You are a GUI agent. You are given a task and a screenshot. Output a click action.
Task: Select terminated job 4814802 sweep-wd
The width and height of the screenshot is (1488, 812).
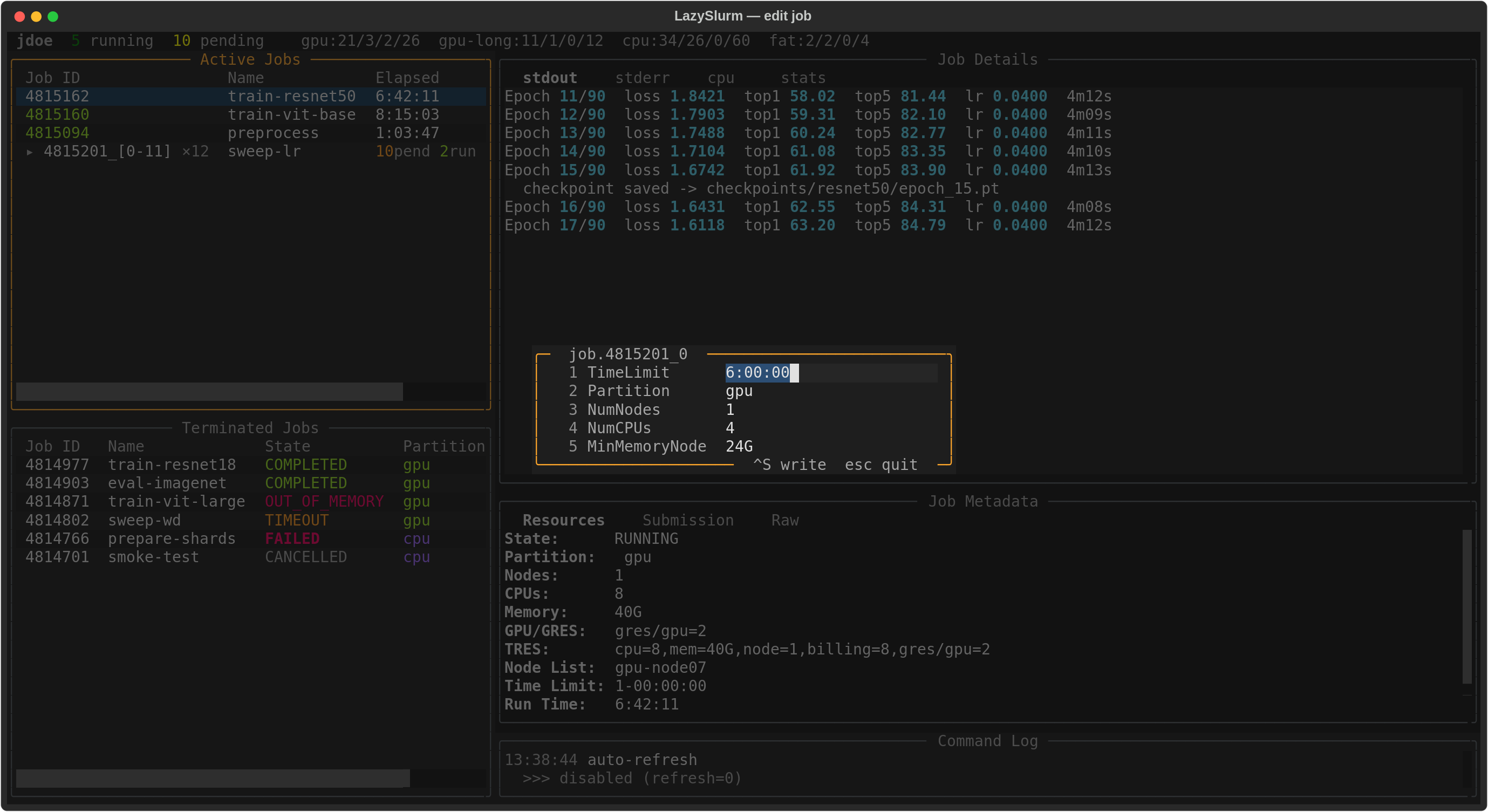251,520
